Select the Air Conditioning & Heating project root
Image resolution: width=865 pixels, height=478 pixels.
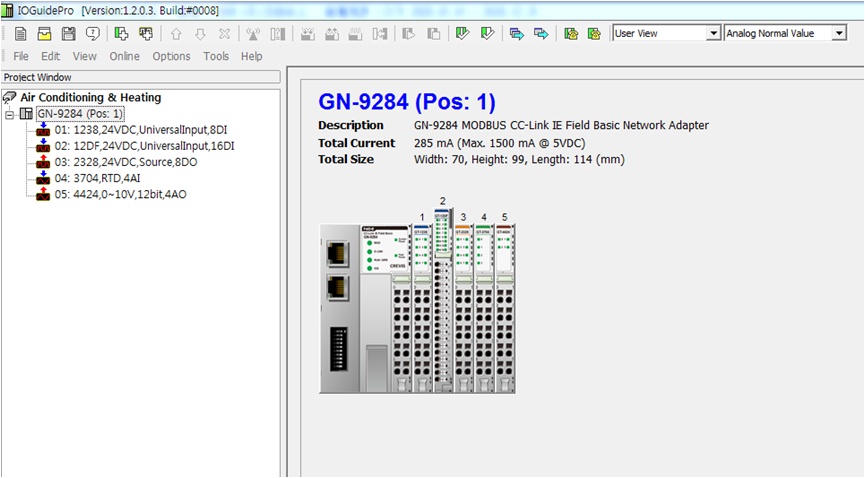[x=90, y=98]
